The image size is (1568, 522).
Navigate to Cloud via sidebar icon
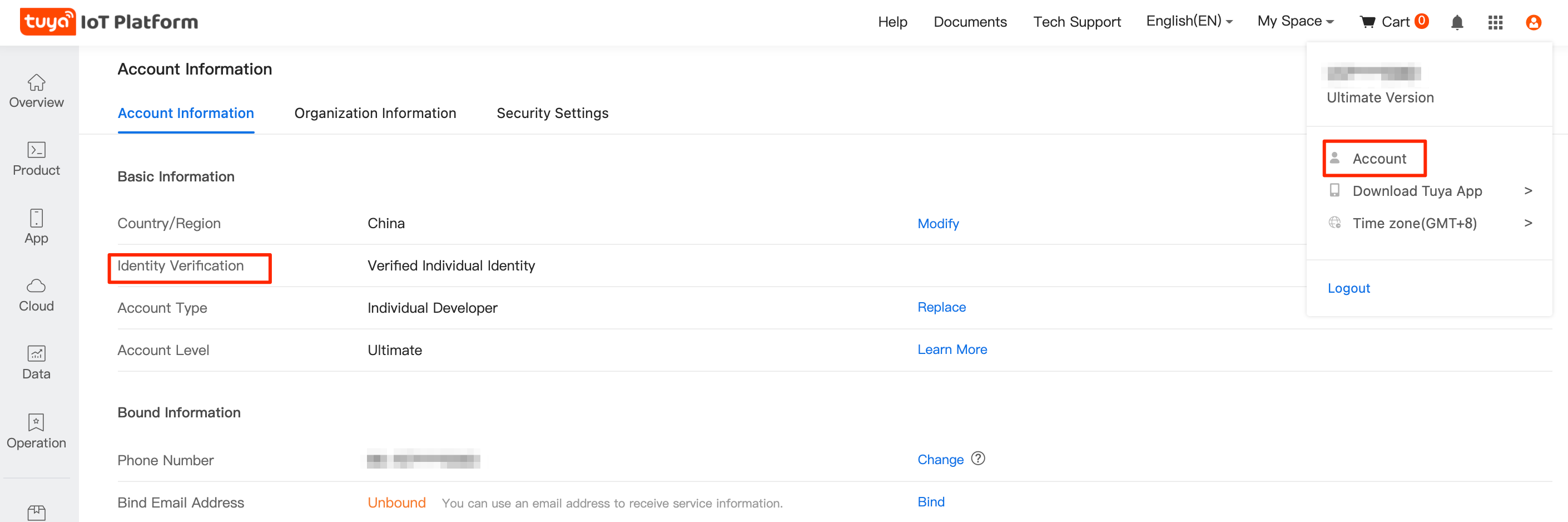coord(36,296)
